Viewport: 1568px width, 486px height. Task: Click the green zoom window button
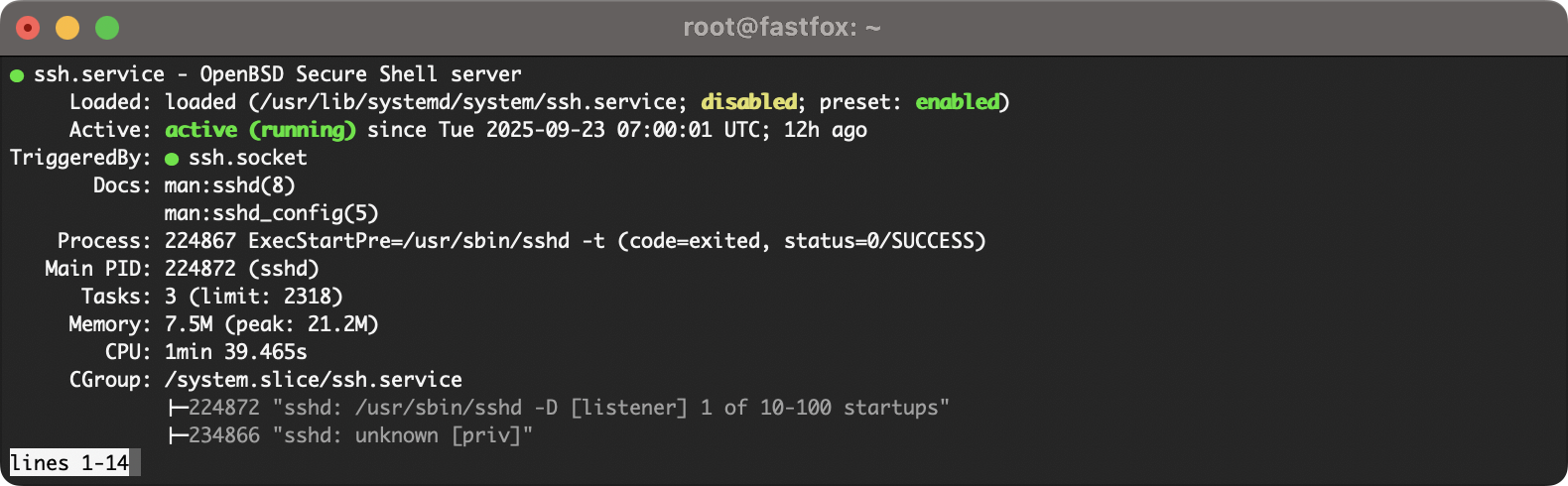(x=107, y=28)
